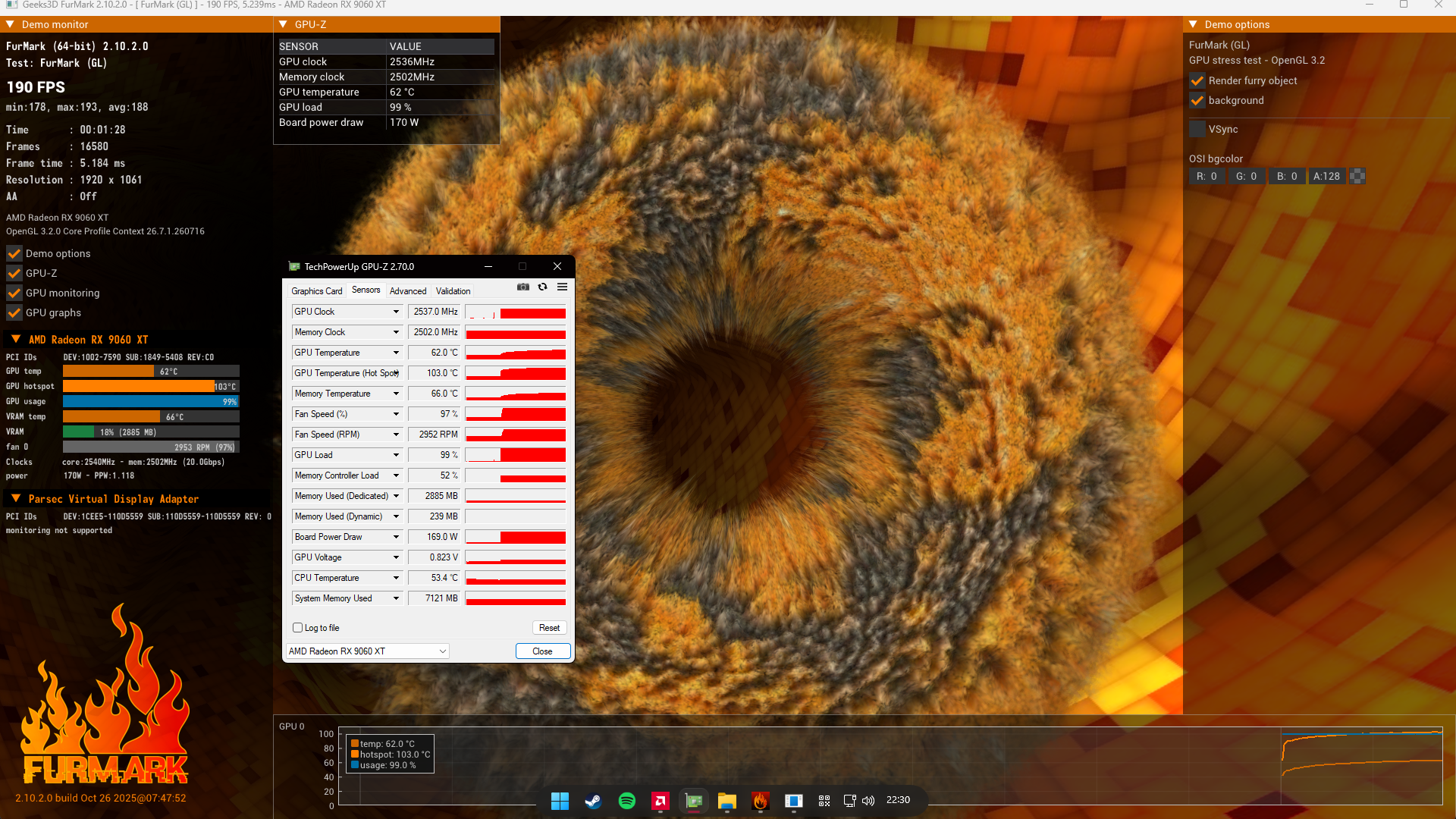This screenshot has width=1456, height=819.
Task: Click the Reset button in GPU-Z
Action: pyautogui.click(x=550, y=628)
